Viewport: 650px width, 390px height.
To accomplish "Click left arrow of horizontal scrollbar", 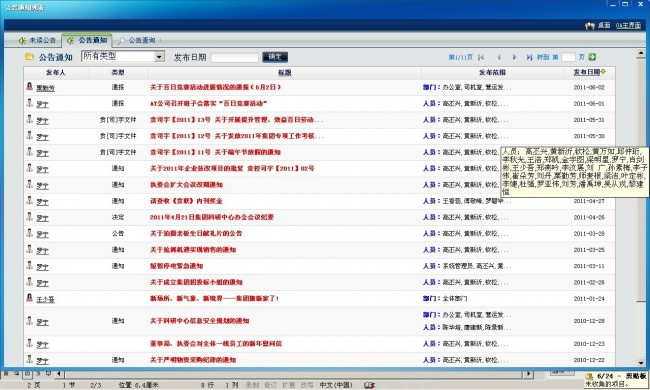I will point(59,373).
